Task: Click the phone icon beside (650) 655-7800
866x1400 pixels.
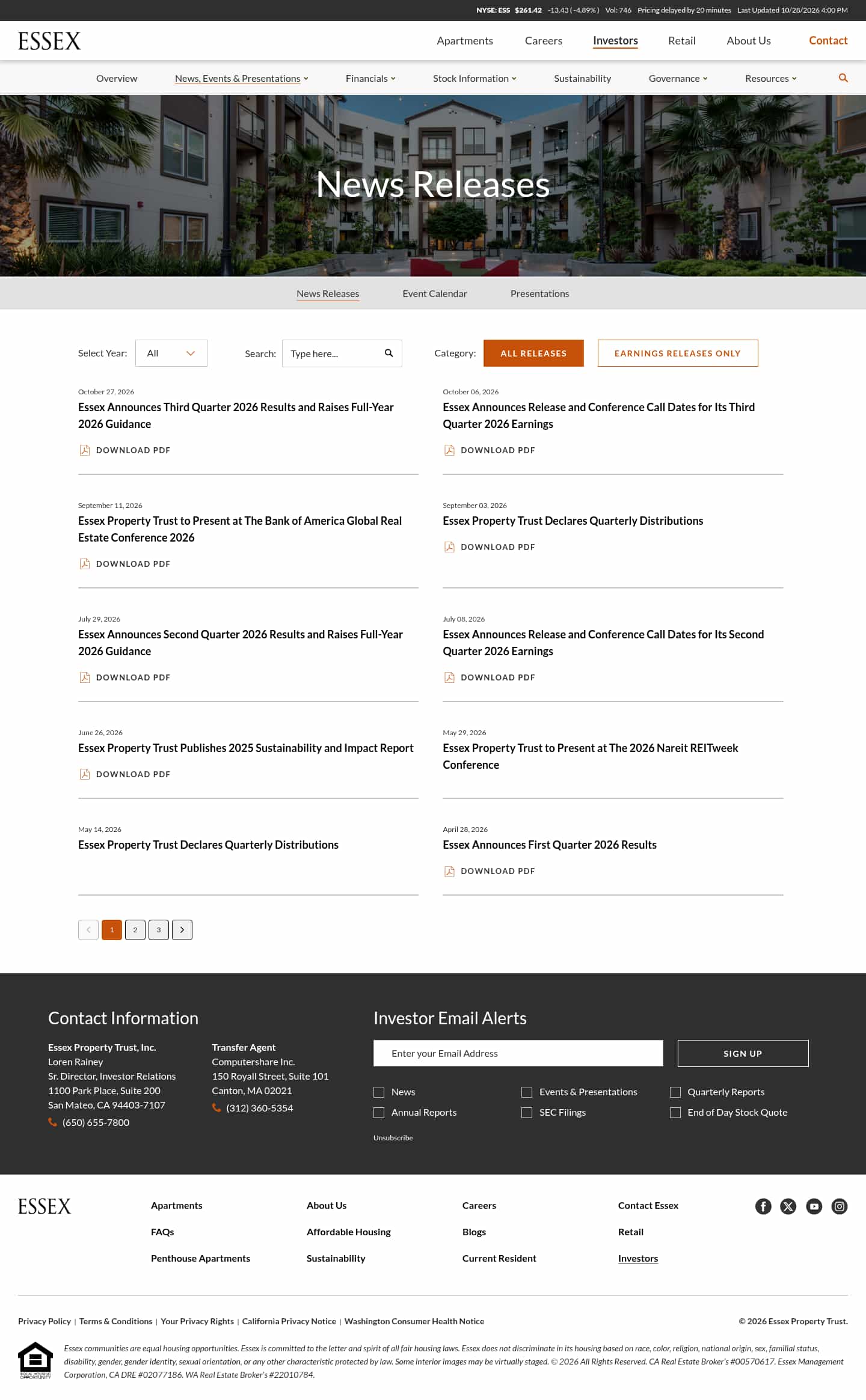Action: [x=53, y=1122]
